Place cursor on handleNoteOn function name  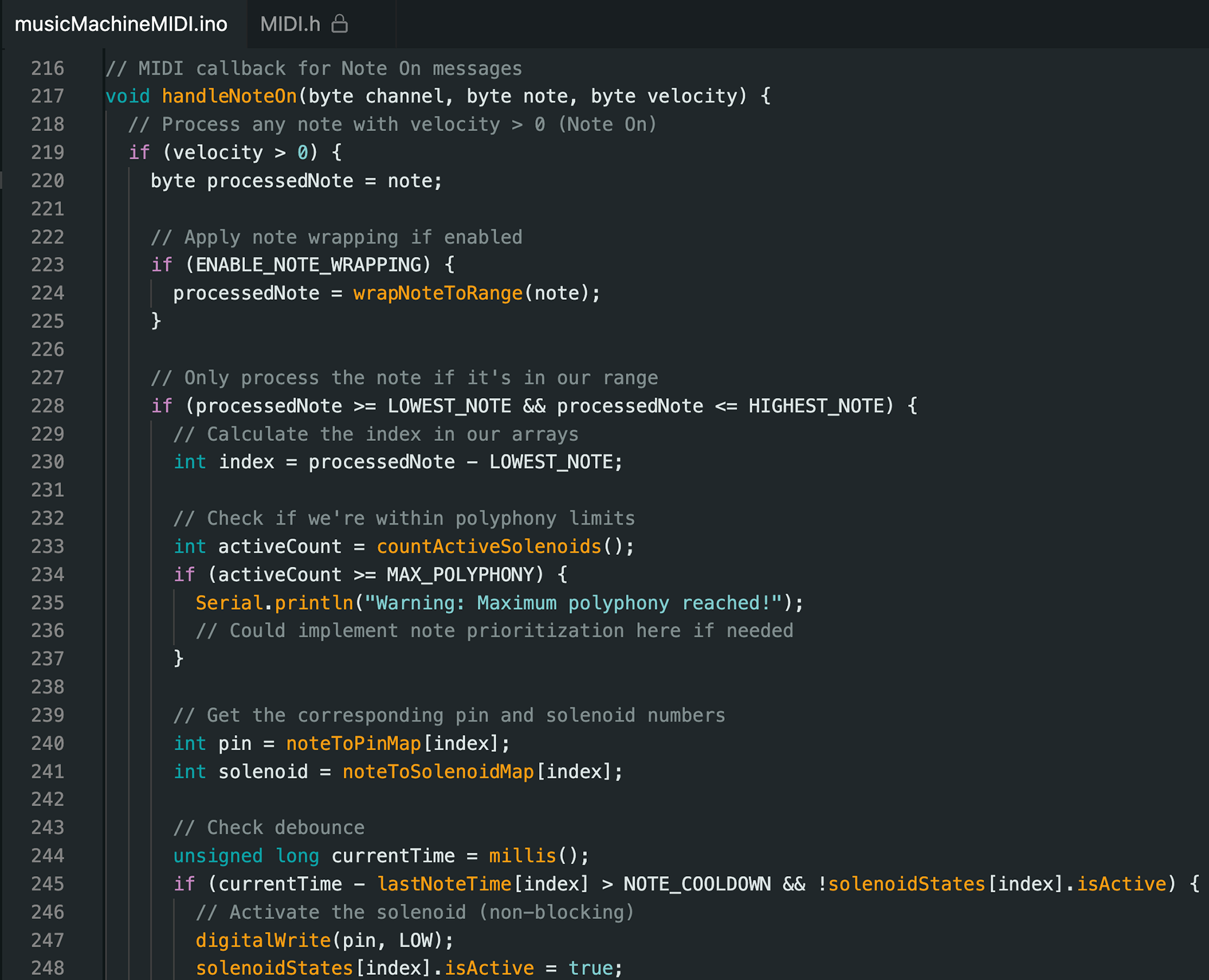point(229,96)
